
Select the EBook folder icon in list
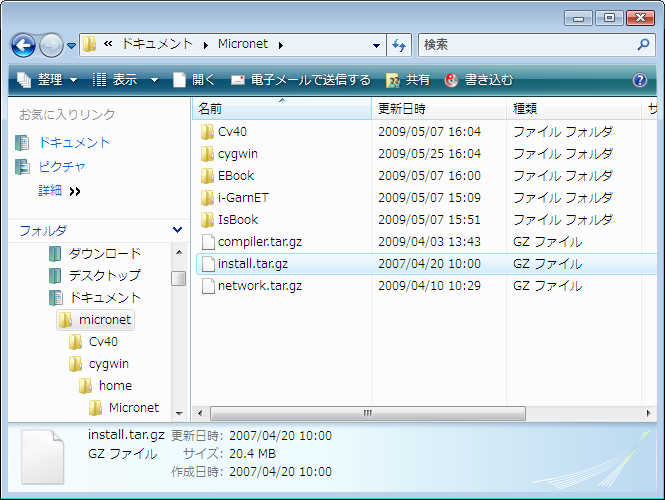(x=207, y=176)
